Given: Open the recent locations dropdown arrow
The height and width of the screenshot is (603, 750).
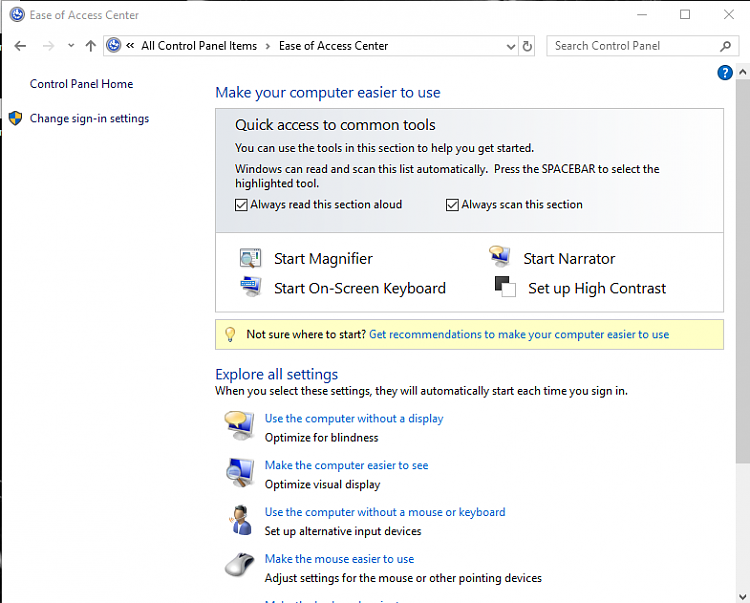Looking at the screenshot, I should click(x=70, y=46).
